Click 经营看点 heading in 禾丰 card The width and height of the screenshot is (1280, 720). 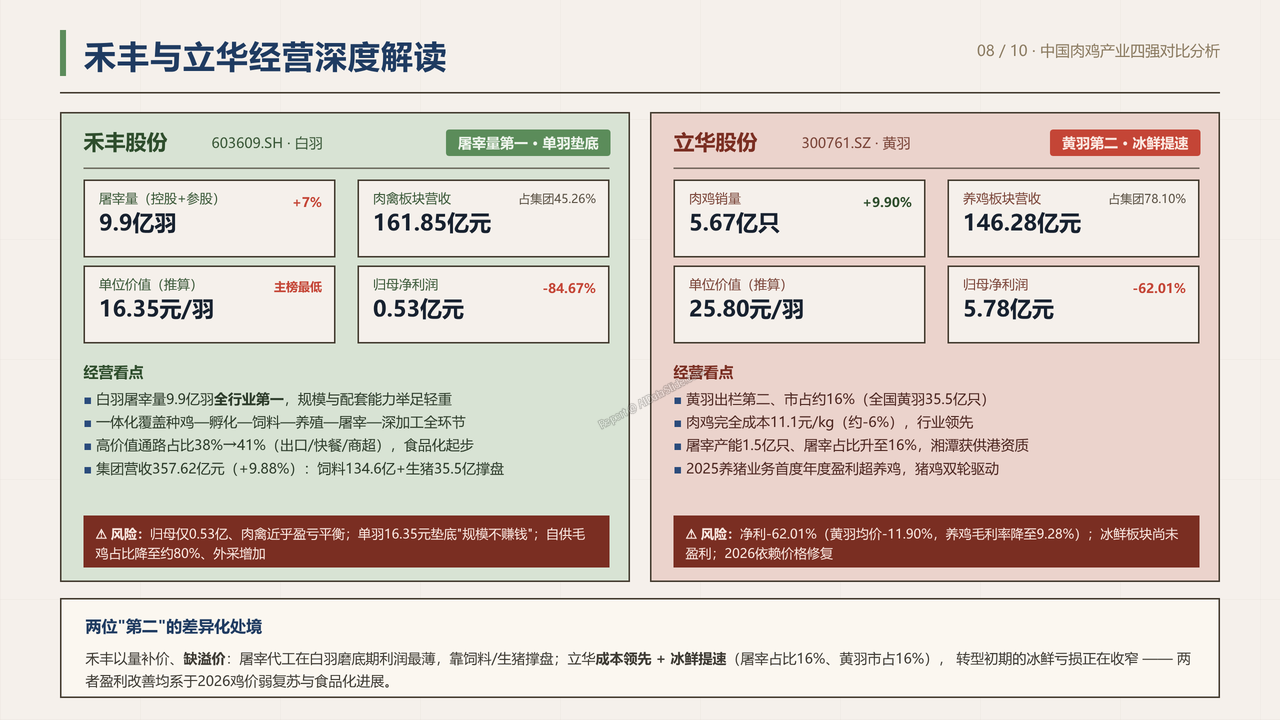click(x=113, y=372)
